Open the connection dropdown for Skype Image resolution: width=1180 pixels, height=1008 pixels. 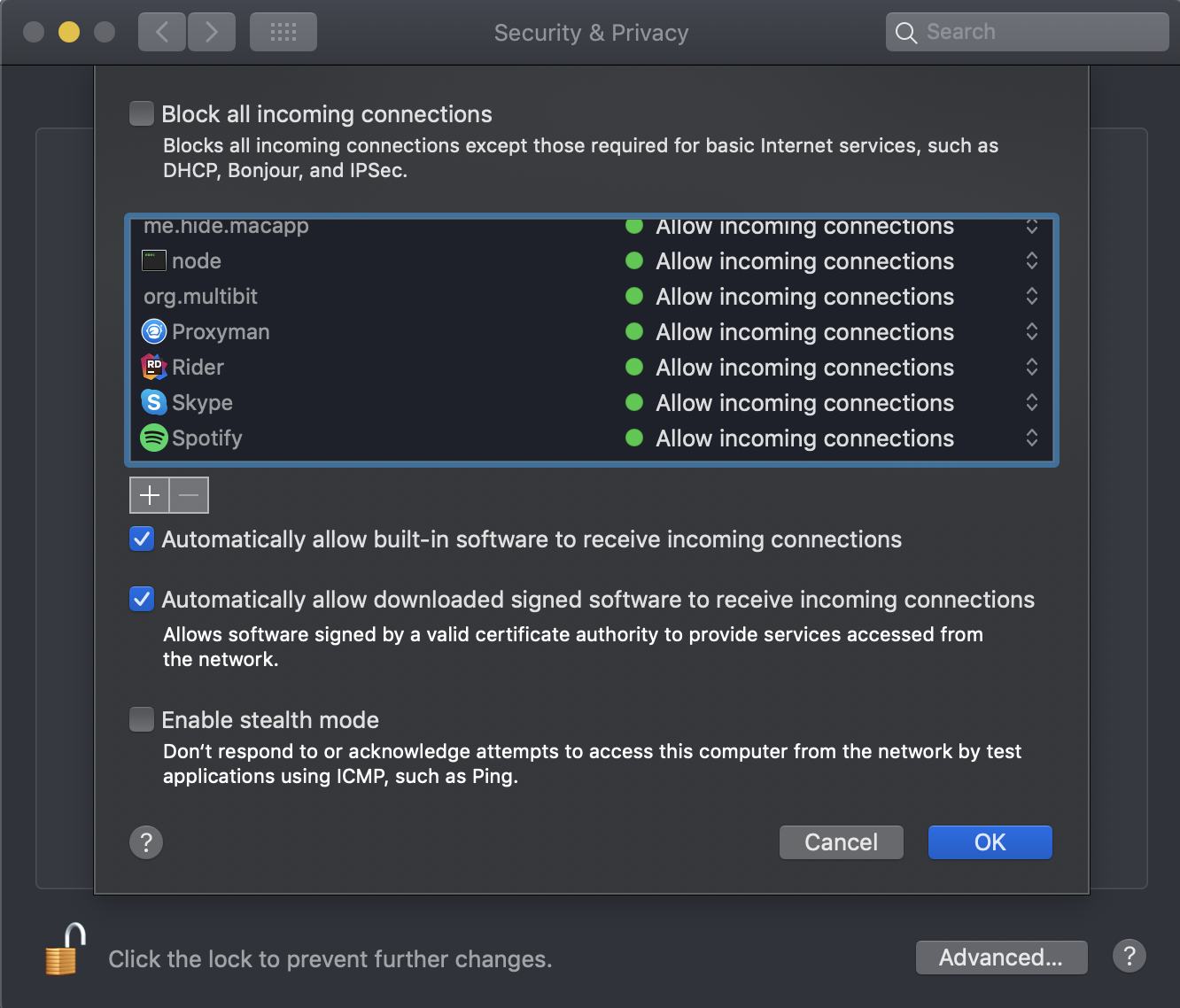1031,402
